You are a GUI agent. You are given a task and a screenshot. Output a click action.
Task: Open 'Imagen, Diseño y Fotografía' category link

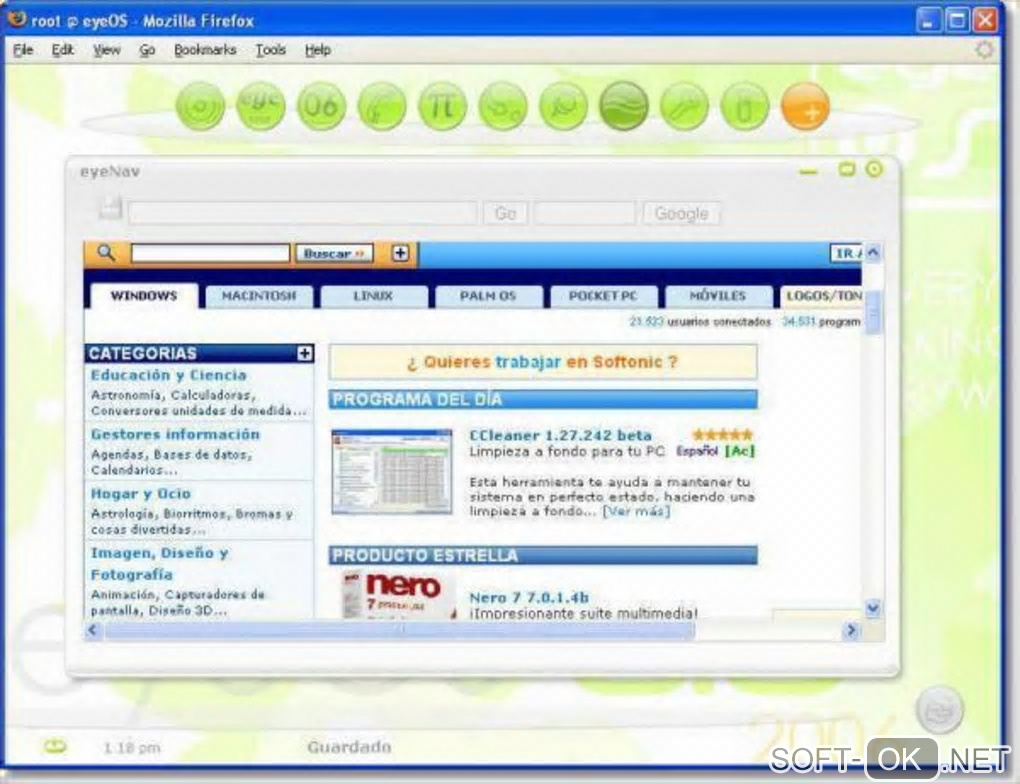point(159,563)
